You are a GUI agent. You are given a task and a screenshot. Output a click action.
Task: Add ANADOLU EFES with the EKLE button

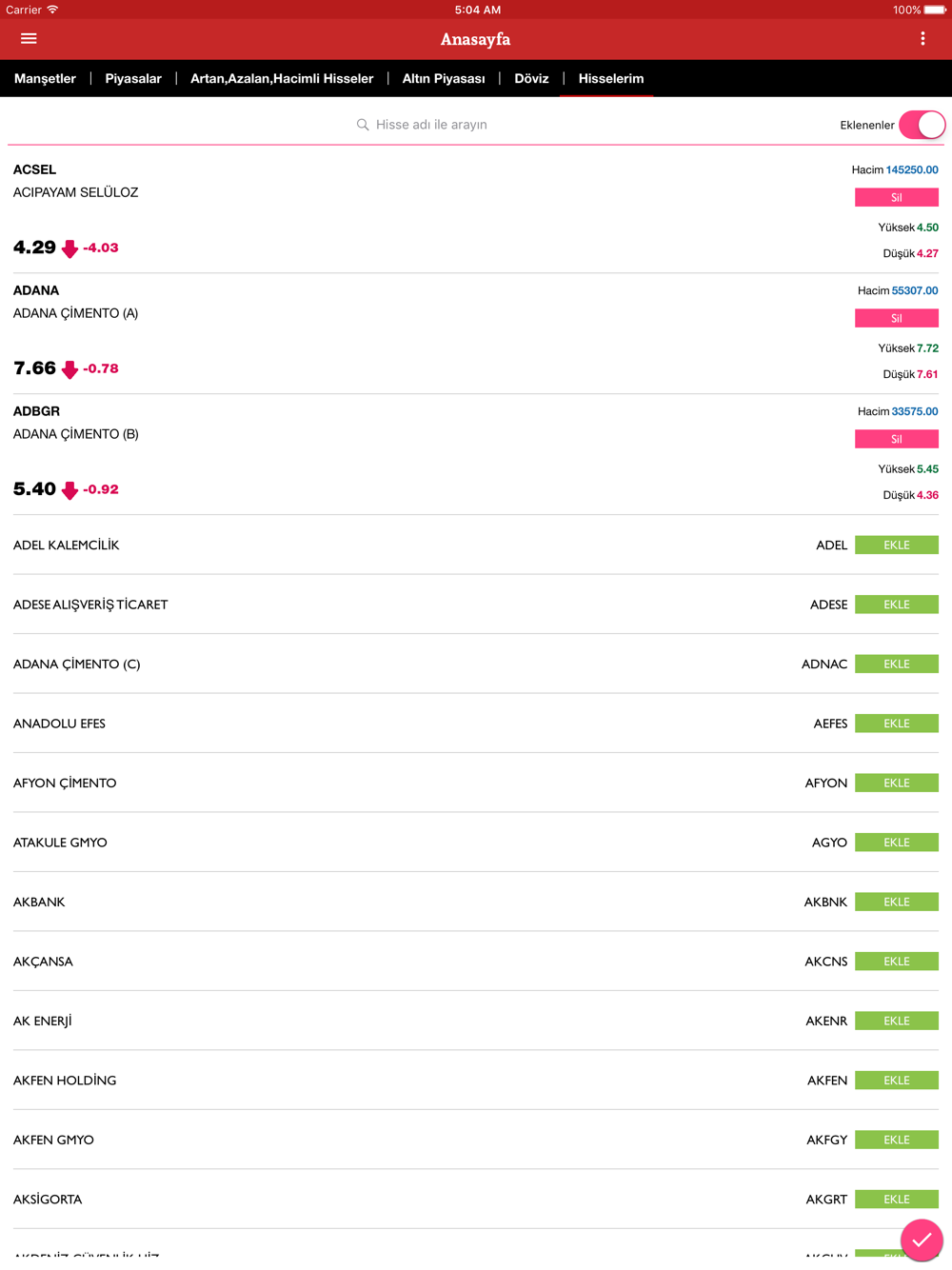(896, 724)
